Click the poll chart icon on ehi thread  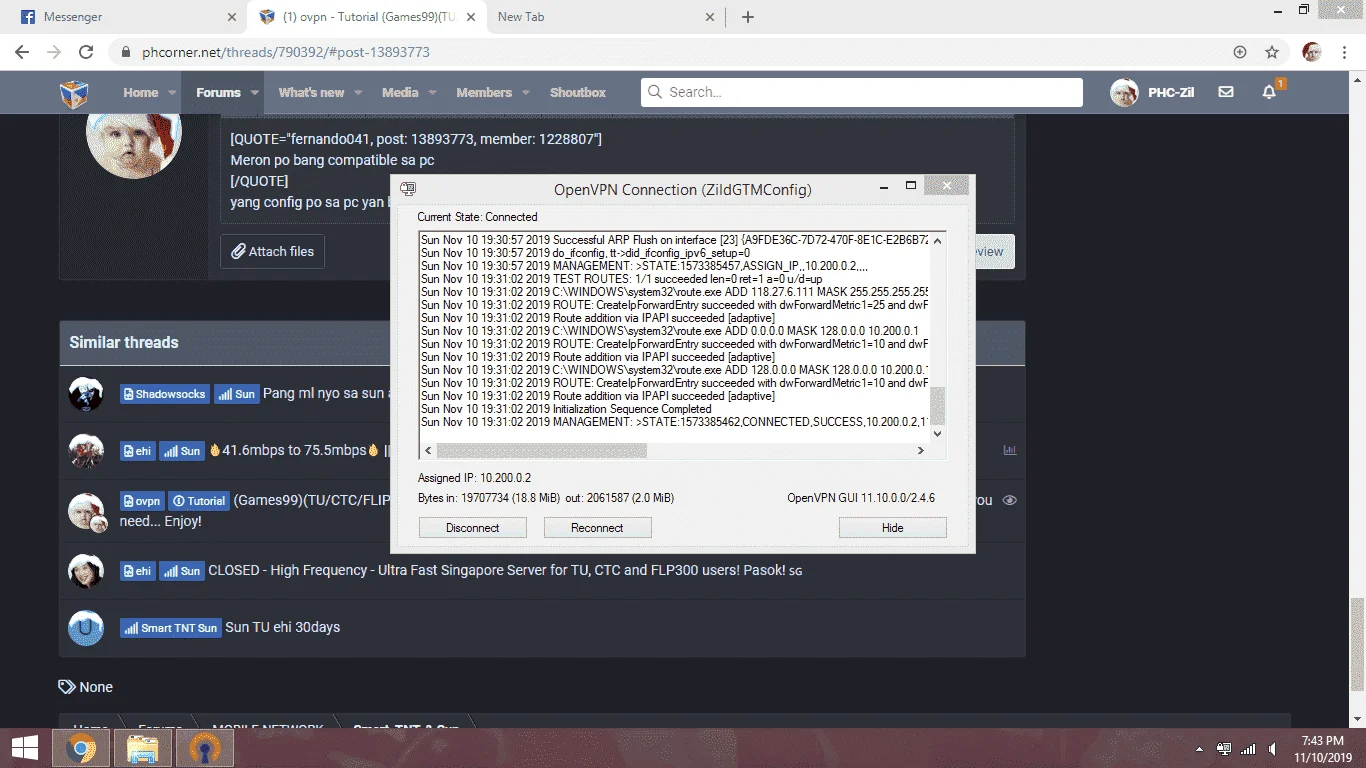click(1009, 450)
